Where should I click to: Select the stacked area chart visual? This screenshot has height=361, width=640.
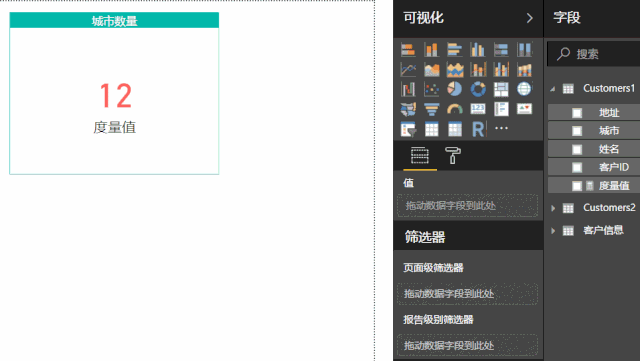[x=454, y=69]
